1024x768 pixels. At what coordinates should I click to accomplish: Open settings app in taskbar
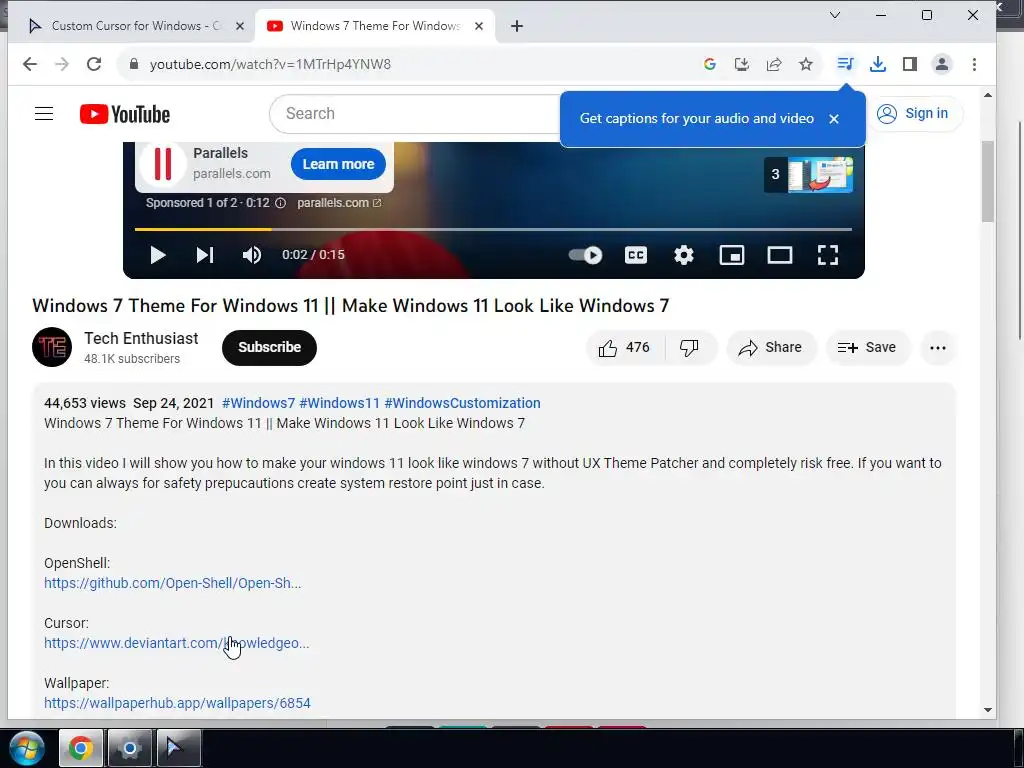[x=129, y=748]
